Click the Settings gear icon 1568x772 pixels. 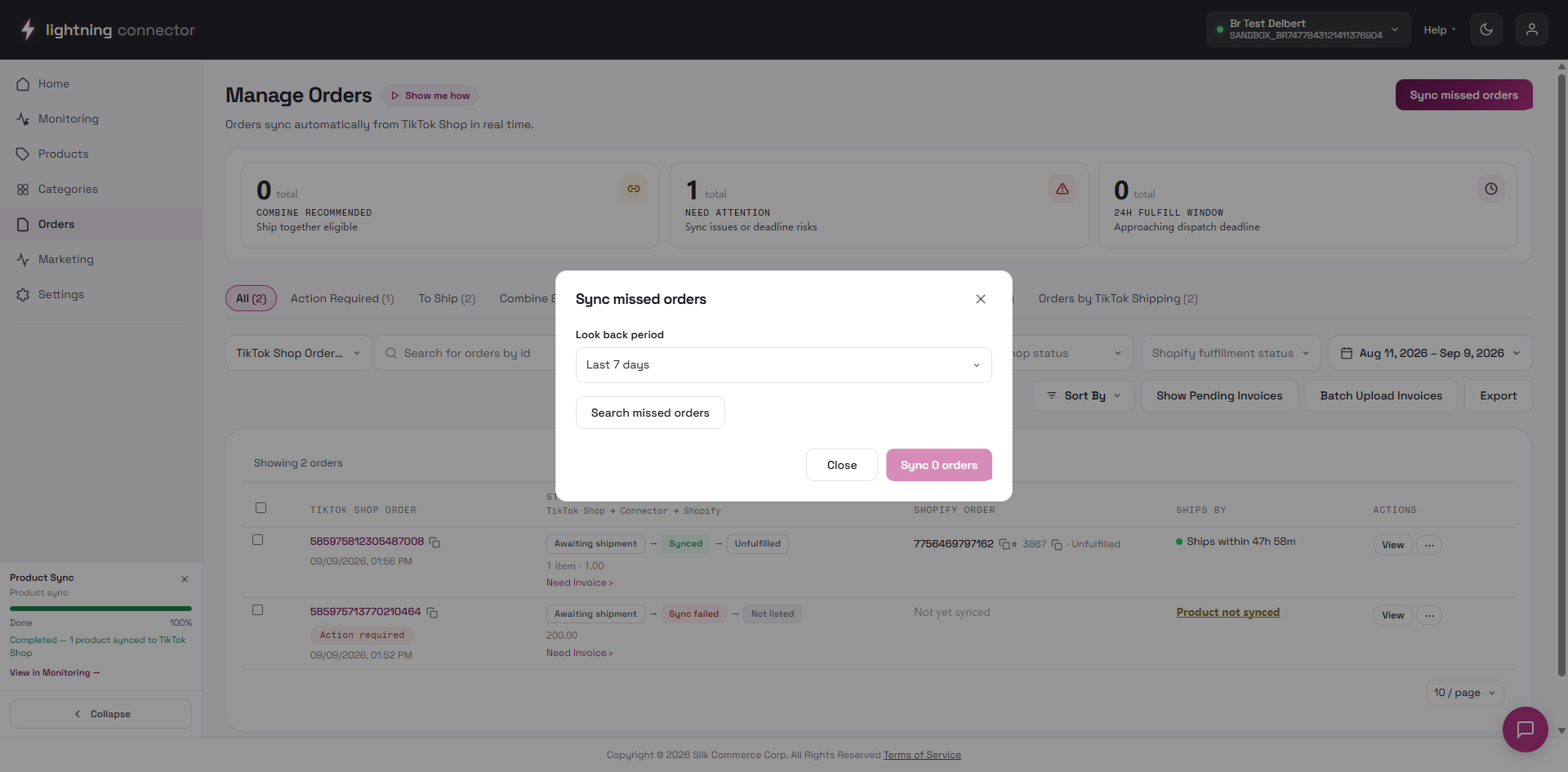pos(23,295)
